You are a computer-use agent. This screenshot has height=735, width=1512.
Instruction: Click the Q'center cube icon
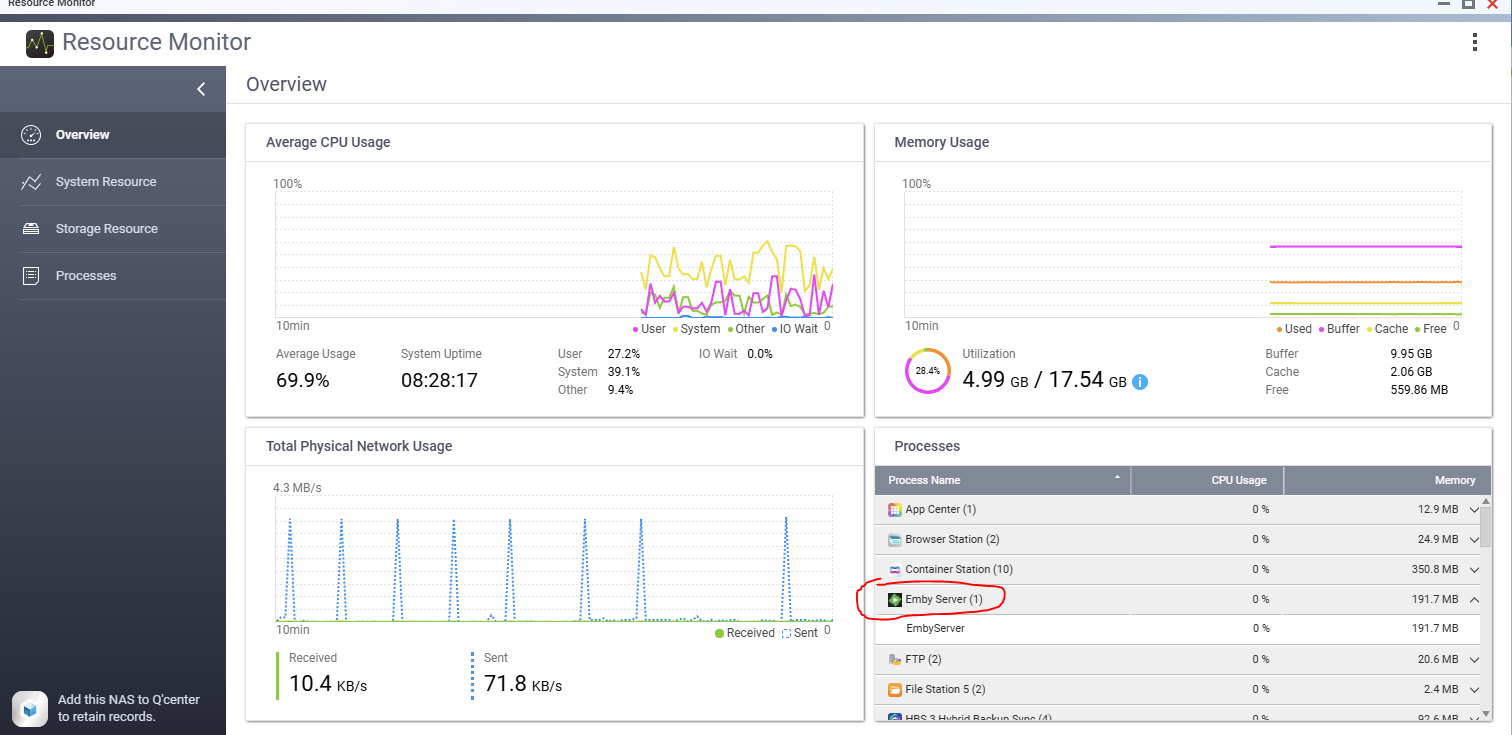[31, 708]
